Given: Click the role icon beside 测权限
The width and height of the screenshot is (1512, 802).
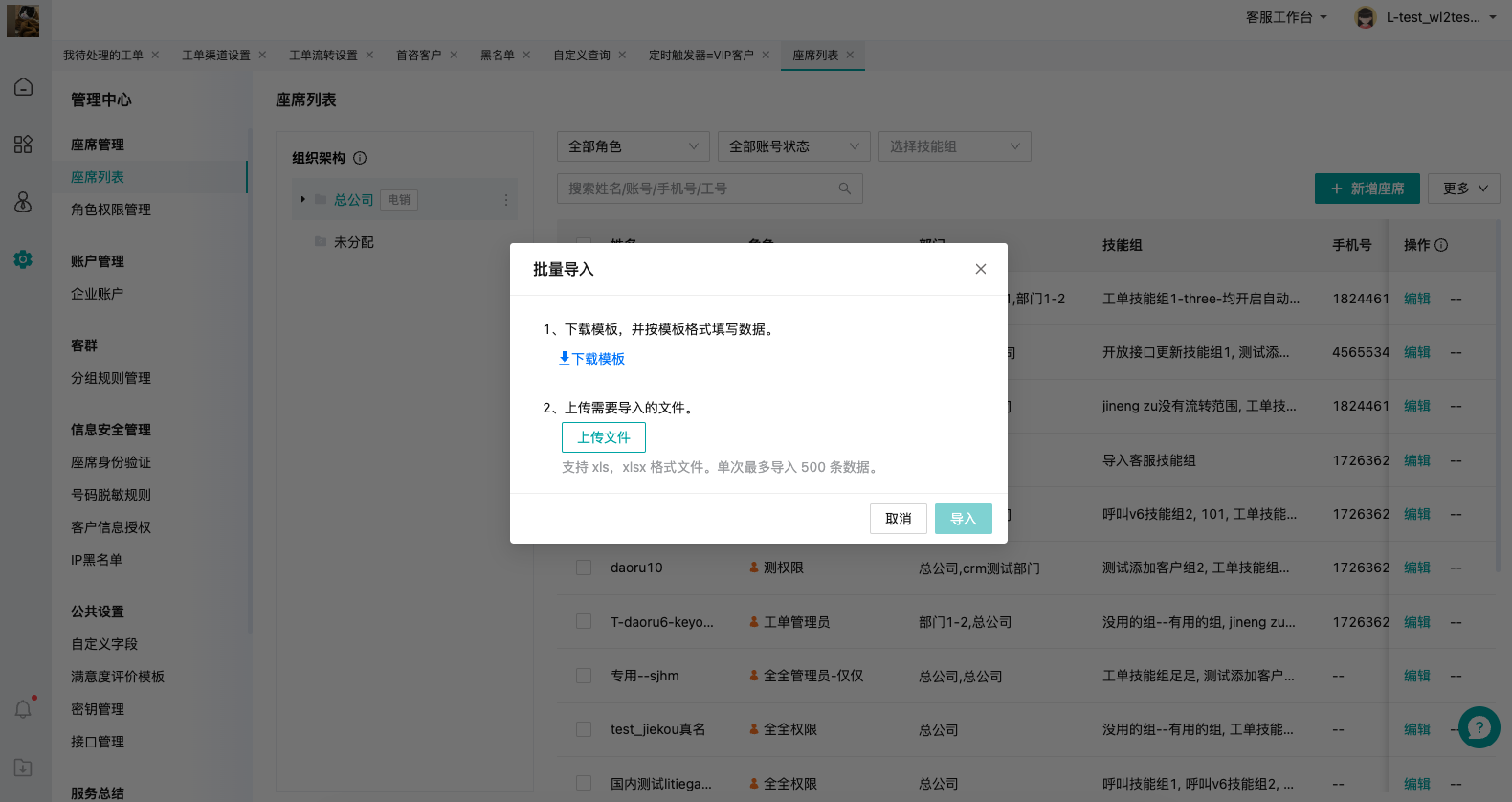Looking at the screenshot, I should [x=754, y=568].
